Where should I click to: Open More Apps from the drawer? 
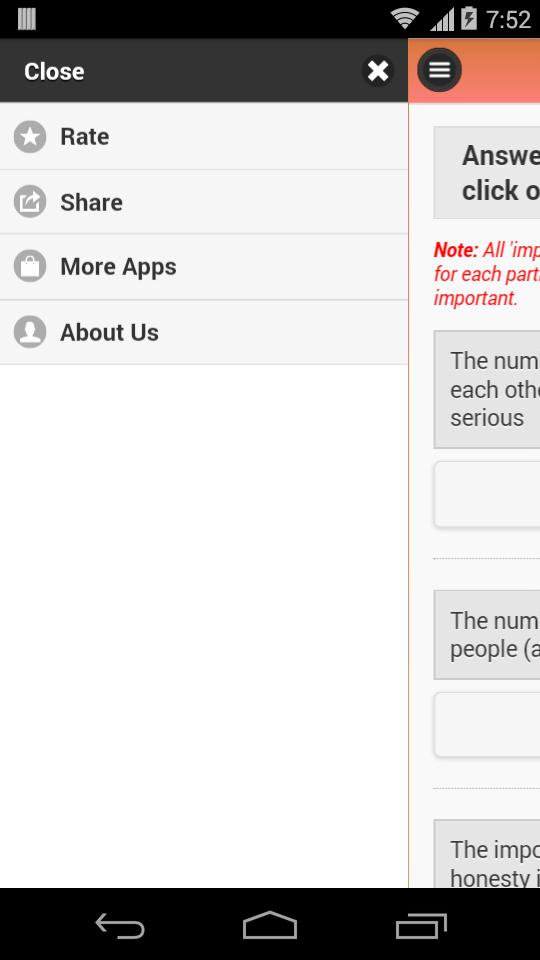[x=204, y=267]
